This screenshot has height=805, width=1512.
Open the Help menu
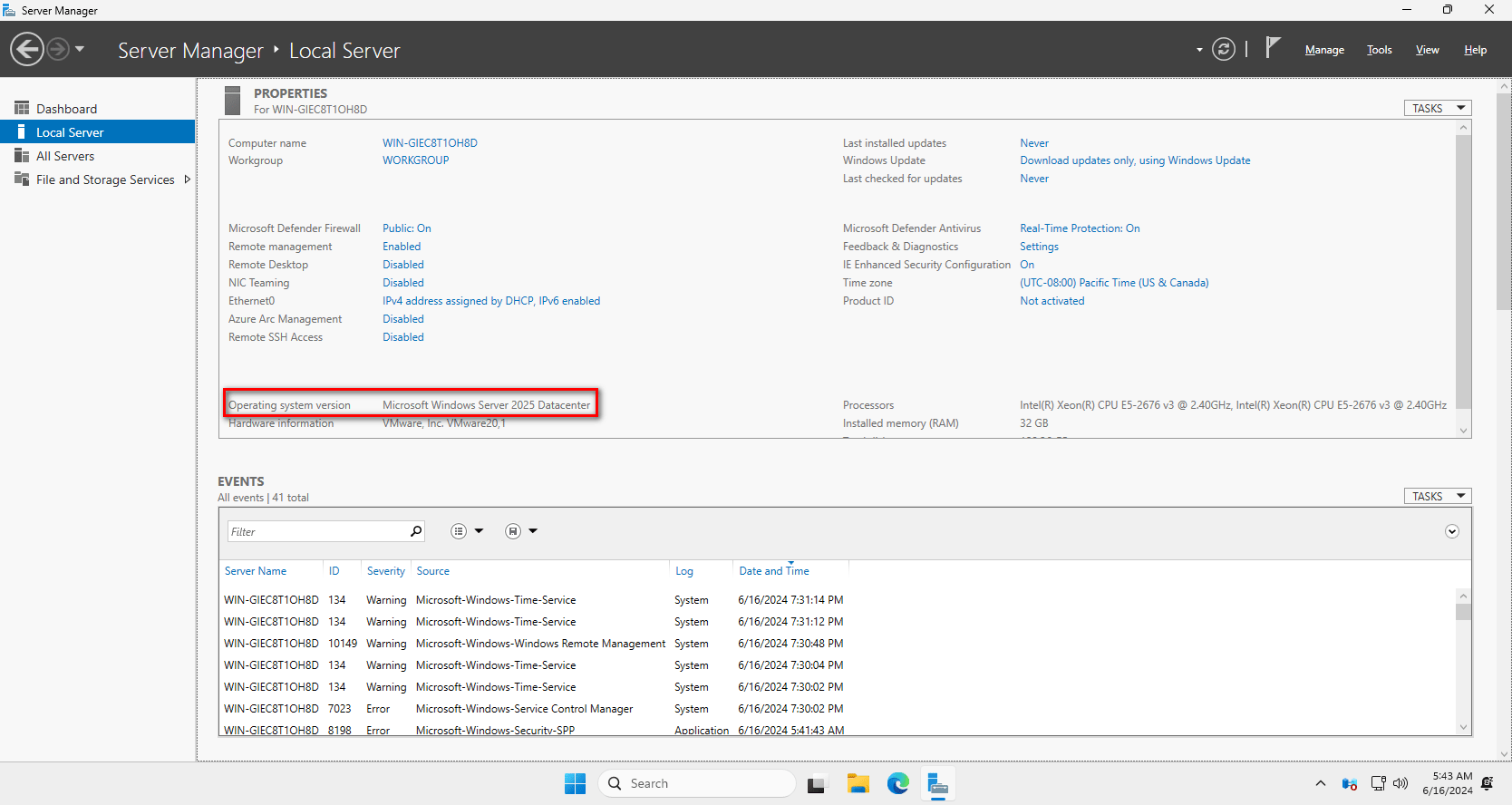(1475, 50)
